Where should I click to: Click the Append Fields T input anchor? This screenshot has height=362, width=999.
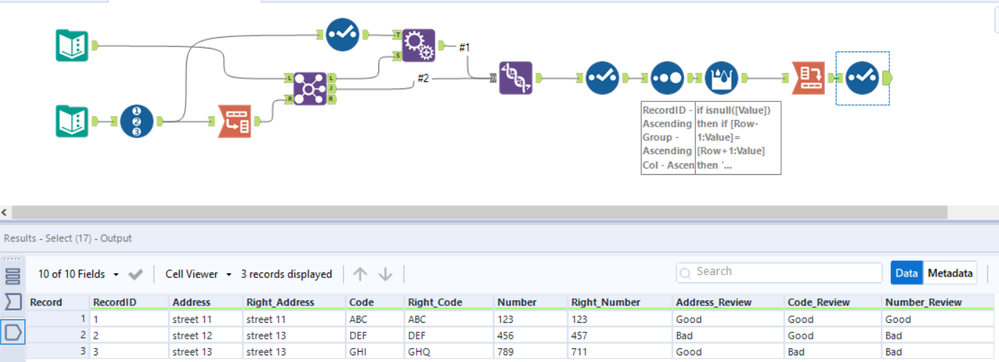(398, 34)
